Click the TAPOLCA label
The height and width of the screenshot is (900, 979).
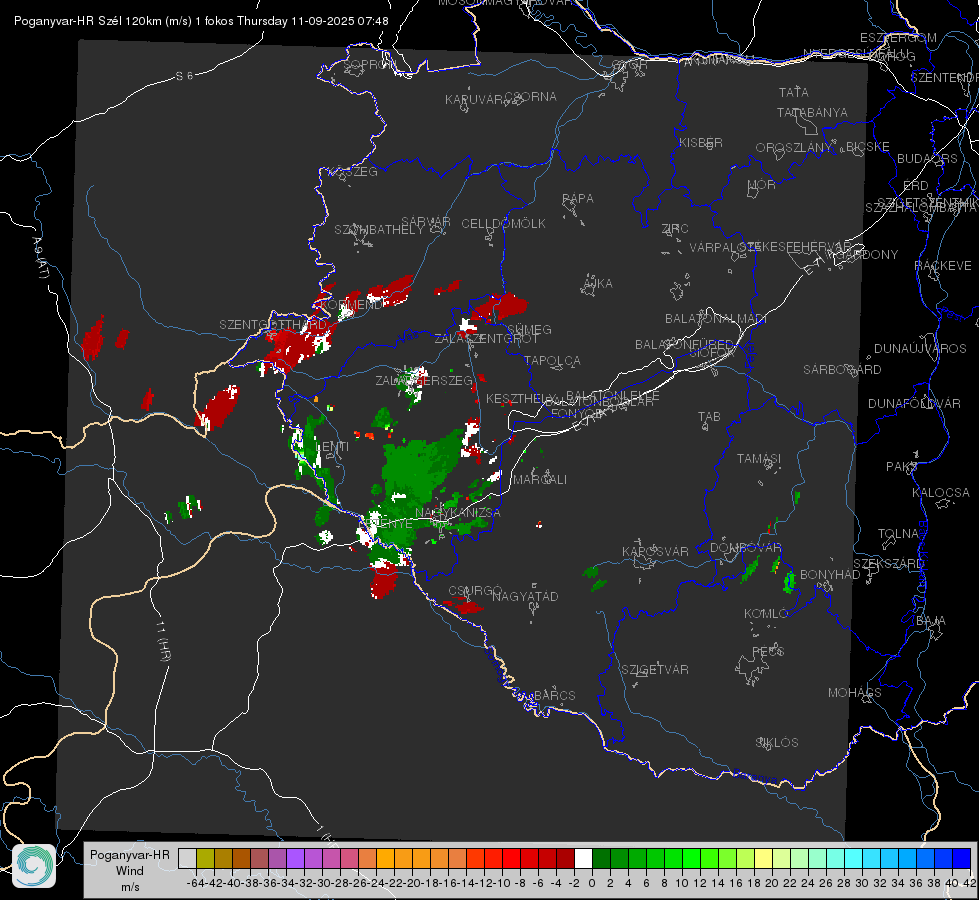tap(552, 360)
